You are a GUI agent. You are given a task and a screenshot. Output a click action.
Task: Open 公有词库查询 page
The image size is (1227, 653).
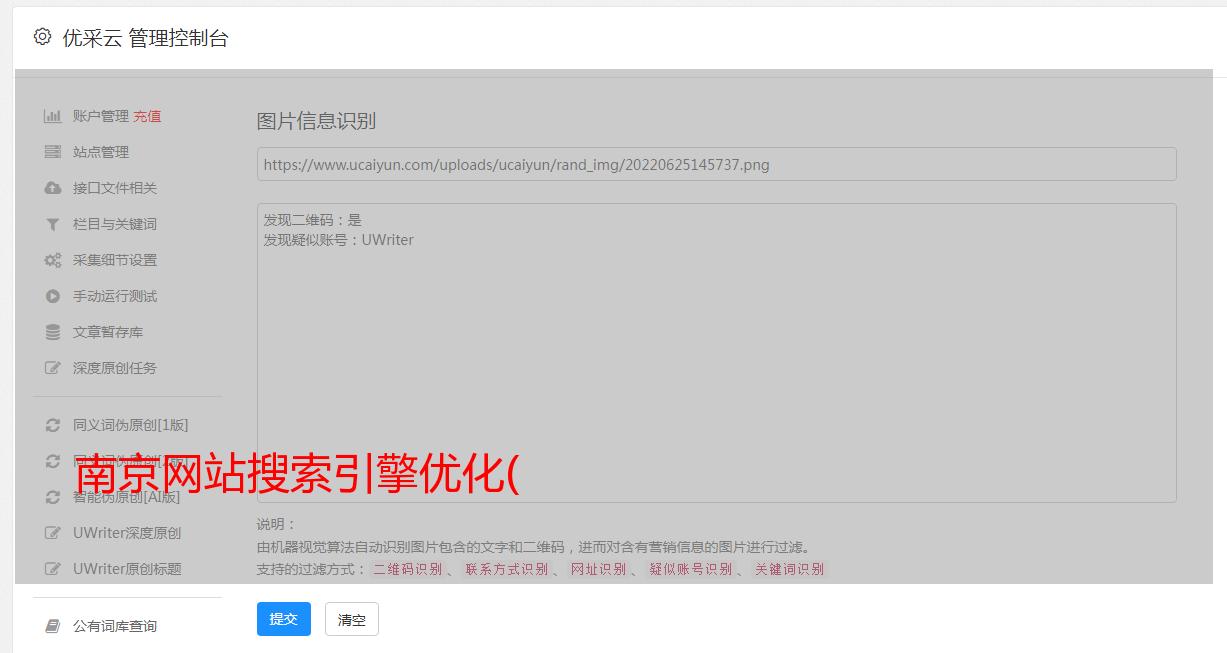[115, 626]
